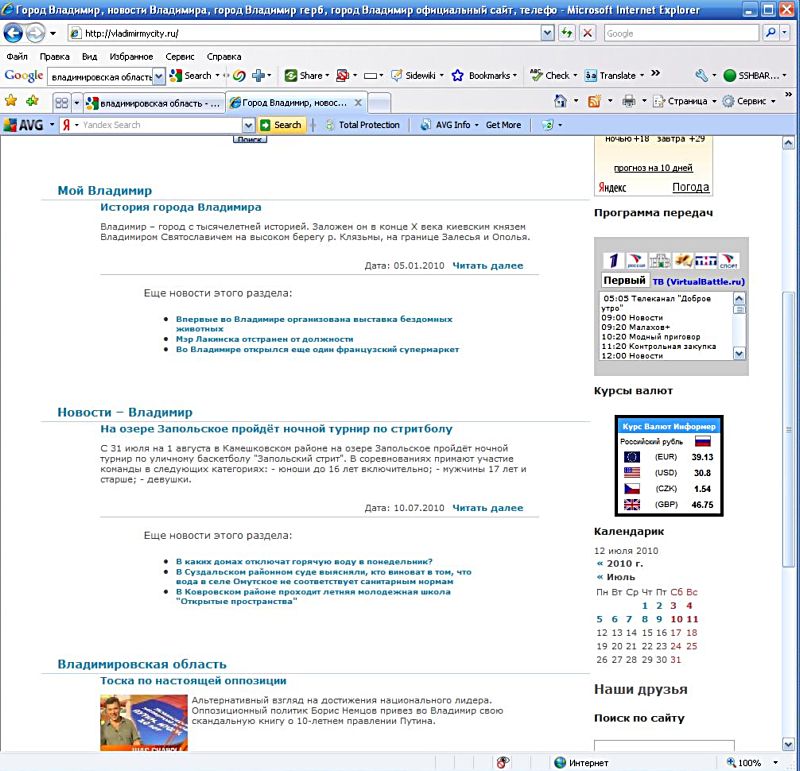Click the Translate toolbar icon
This screenshot has height=771, width=800.
[x=591, y=76]
